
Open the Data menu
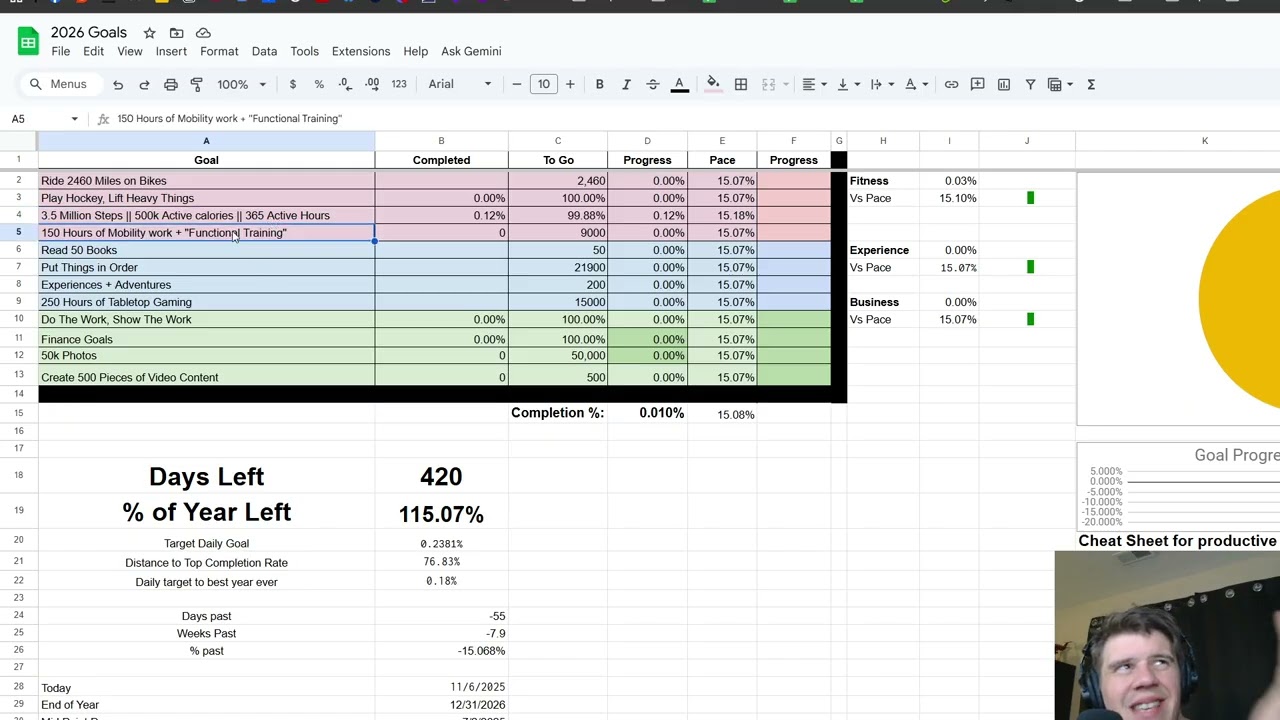coord(264,51)
